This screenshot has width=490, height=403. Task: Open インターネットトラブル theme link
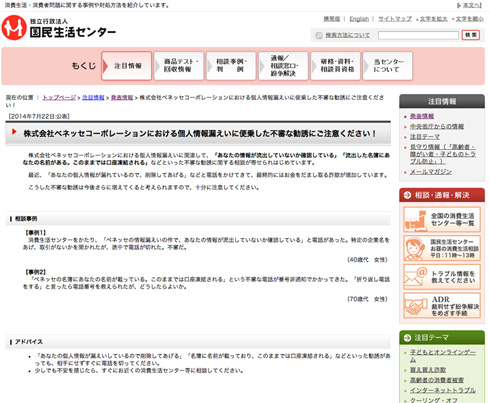tap(443, 390)
